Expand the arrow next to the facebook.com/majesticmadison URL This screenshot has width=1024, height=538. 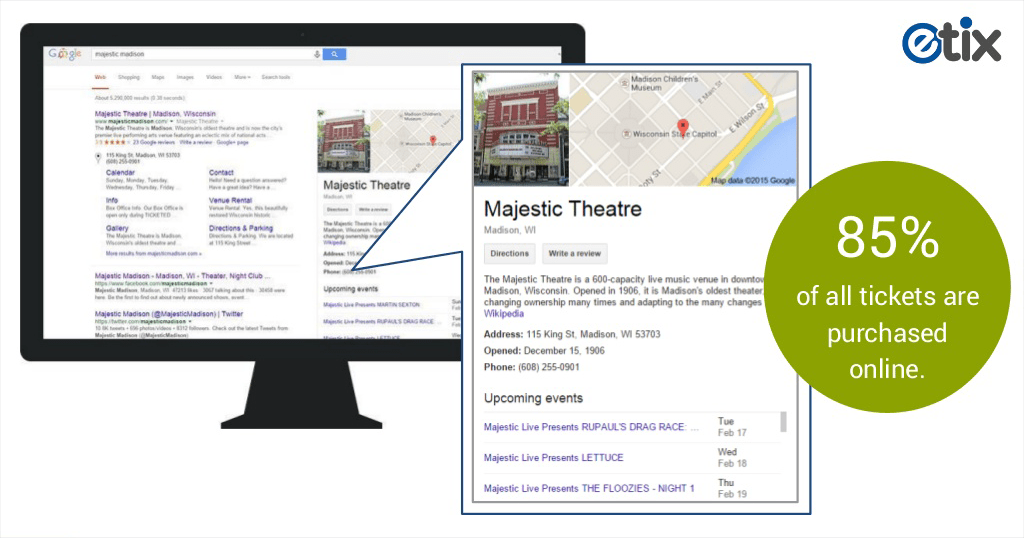pyautogui.click(x=212, y=284)
